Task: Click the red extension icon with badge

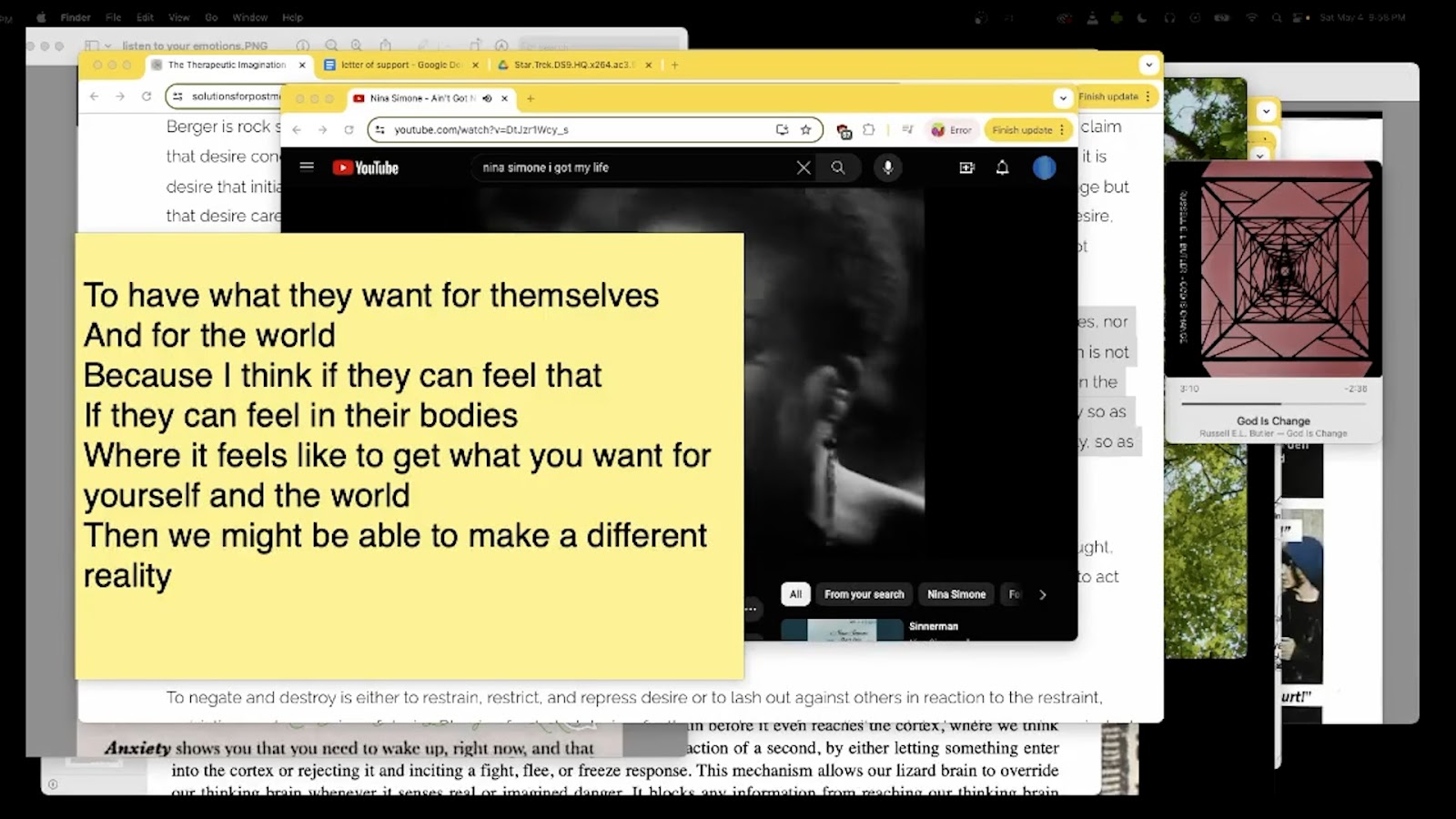Action: coord(844,131)
